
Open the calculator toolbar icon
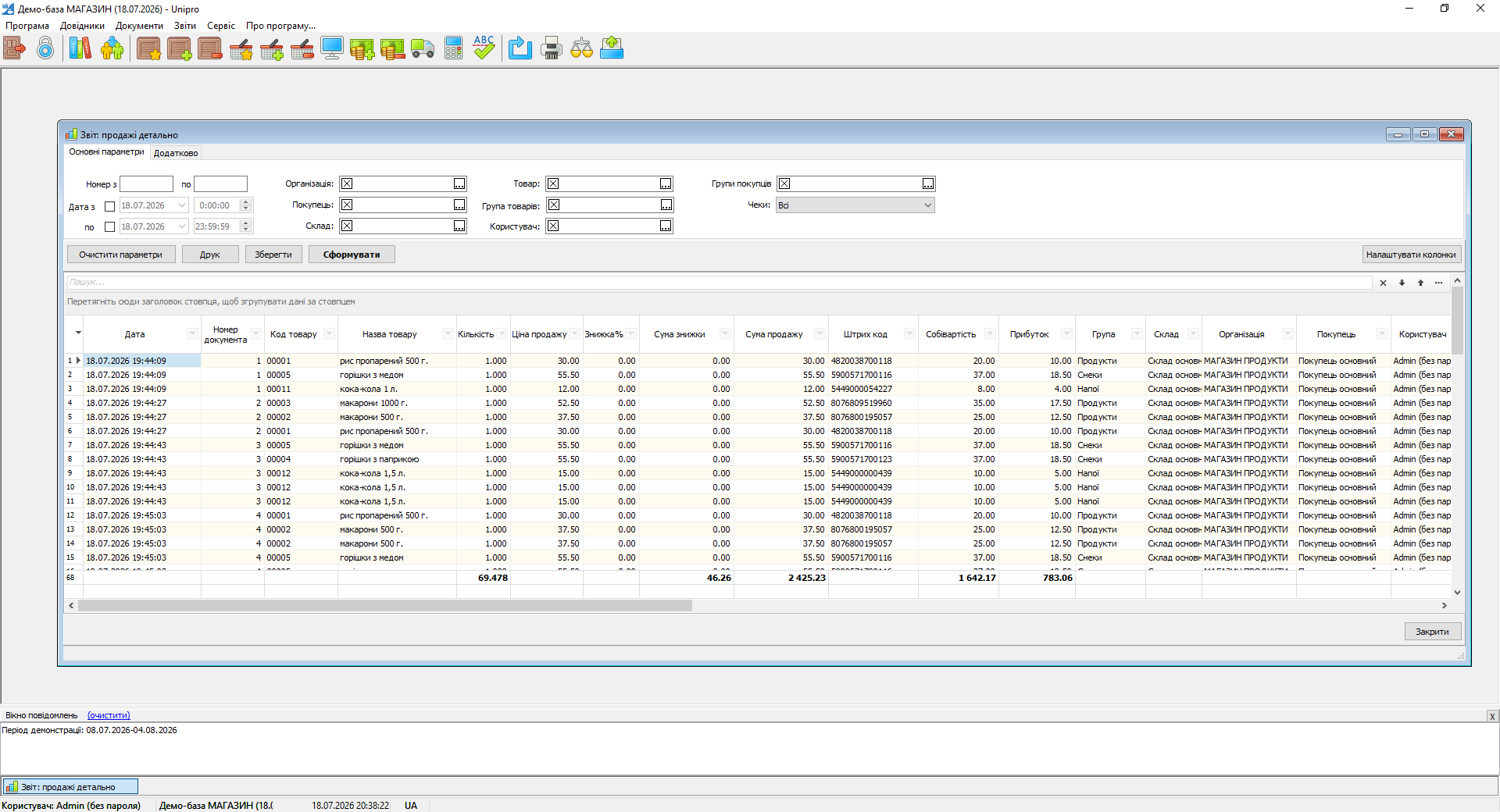[x=454, y=48]
